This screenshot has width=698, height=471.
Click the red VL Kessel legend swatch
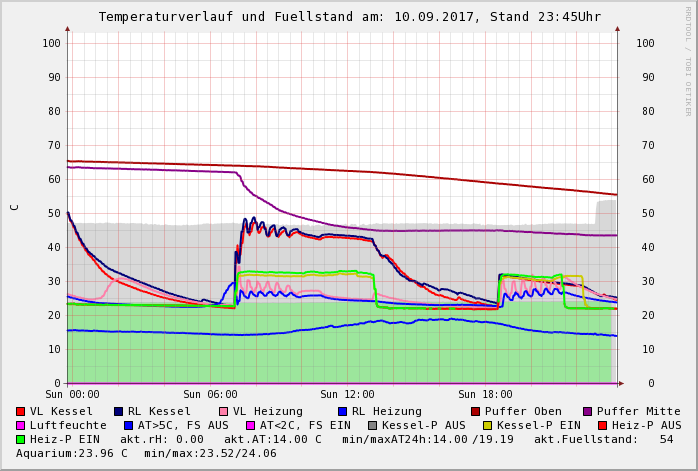tap(21, 411)
